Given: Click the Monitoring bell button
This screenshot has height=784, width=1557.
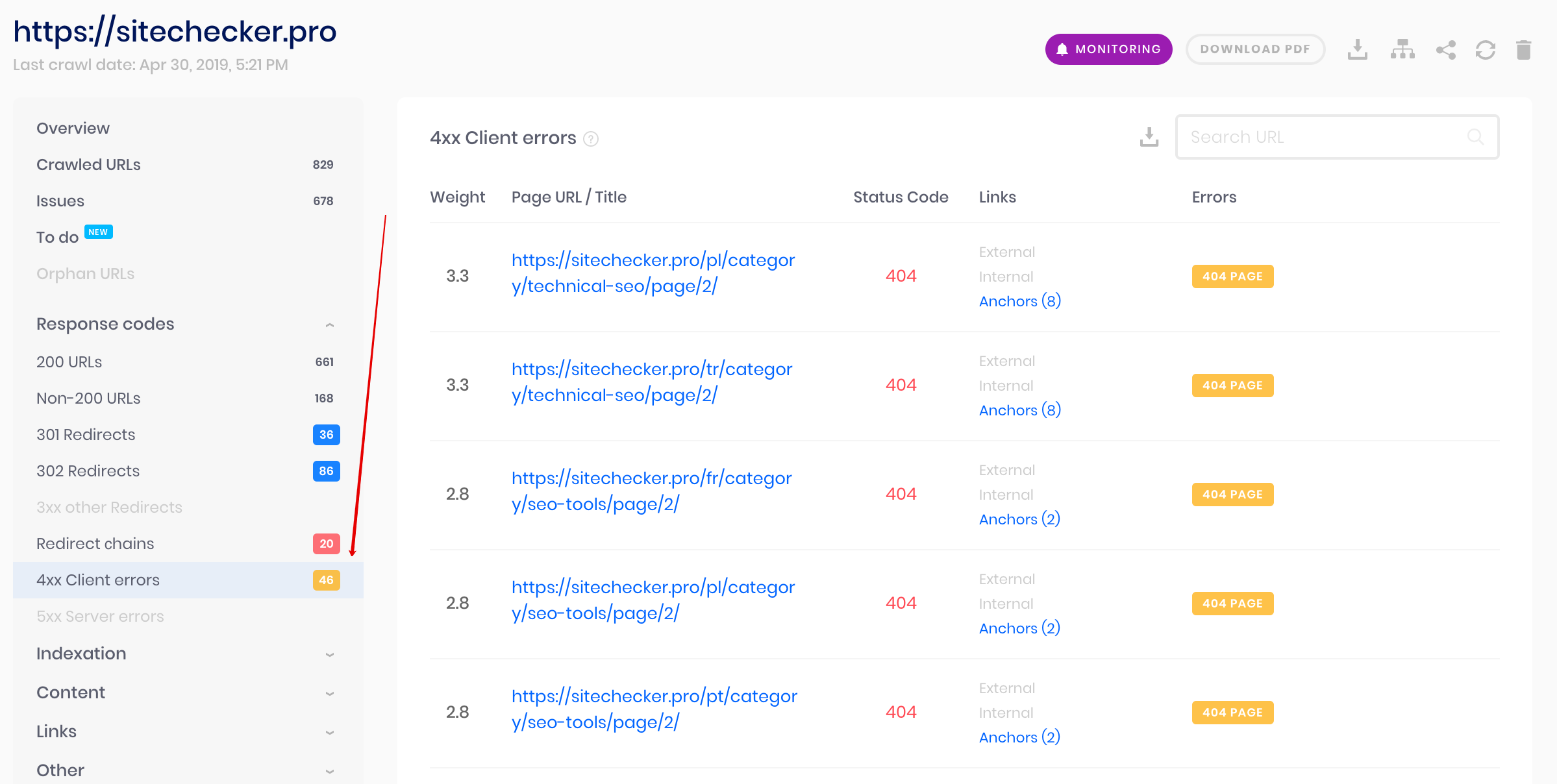Looking at the screenshot, I should click(1108, 49).
